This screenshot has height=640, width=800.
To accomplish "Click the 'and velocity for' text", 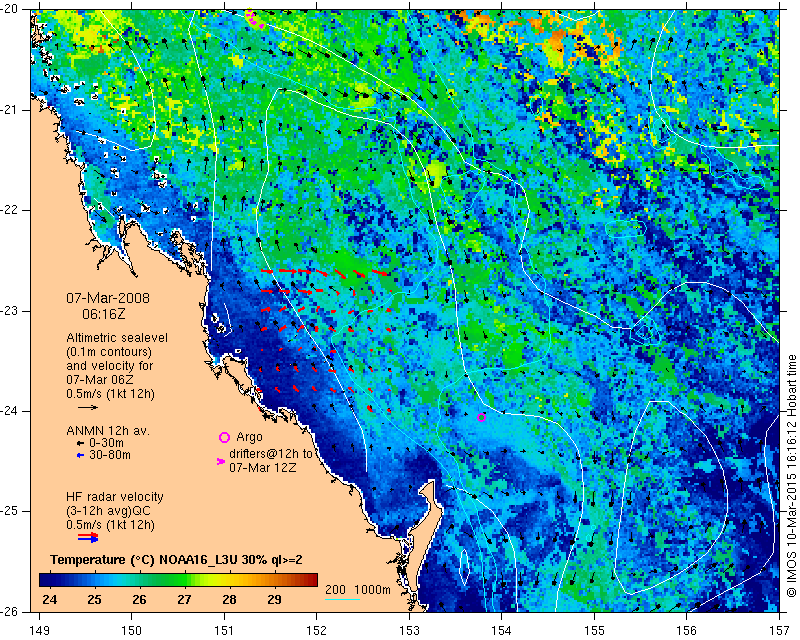I will coord(110,366).
